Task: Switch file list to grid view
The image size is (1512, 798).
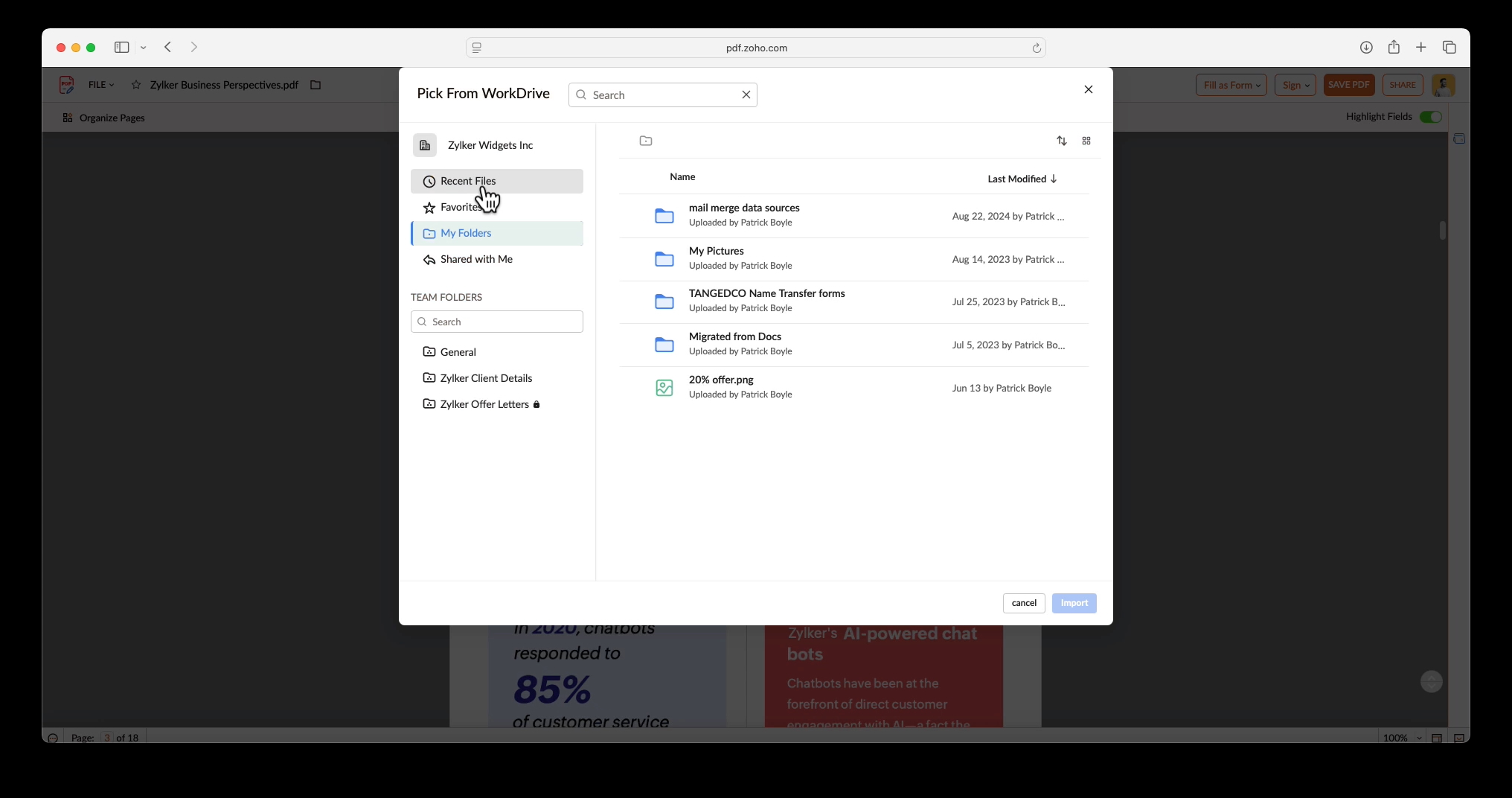Action: [1086, 141]
